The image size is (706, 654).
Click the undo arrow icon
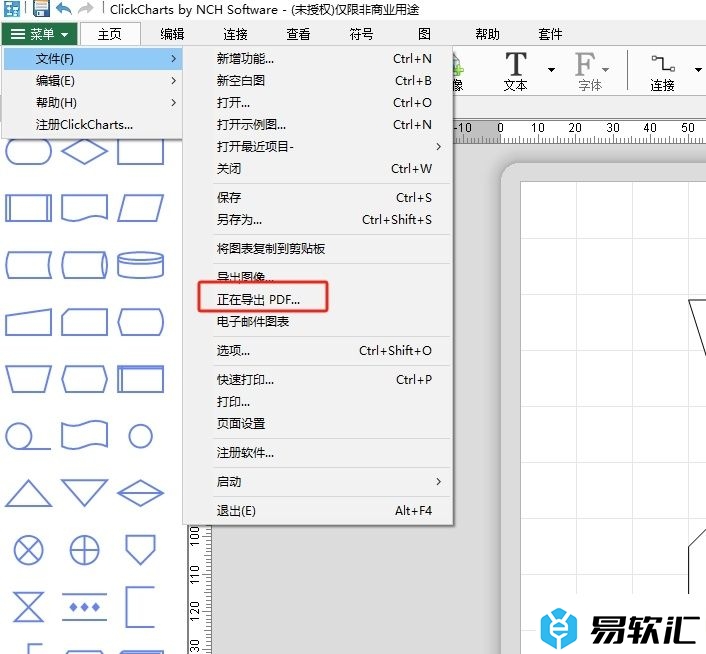(x=64, y=8)
